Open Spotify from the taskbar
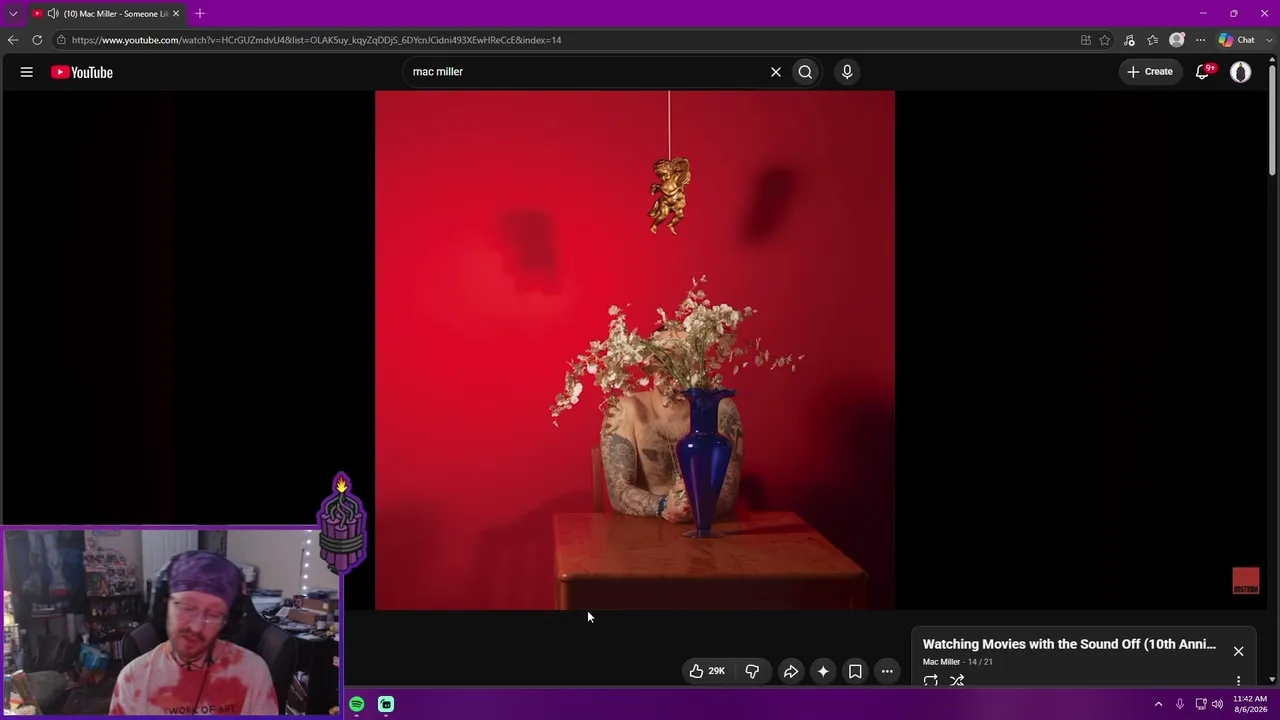 click(x=357, y=704)
